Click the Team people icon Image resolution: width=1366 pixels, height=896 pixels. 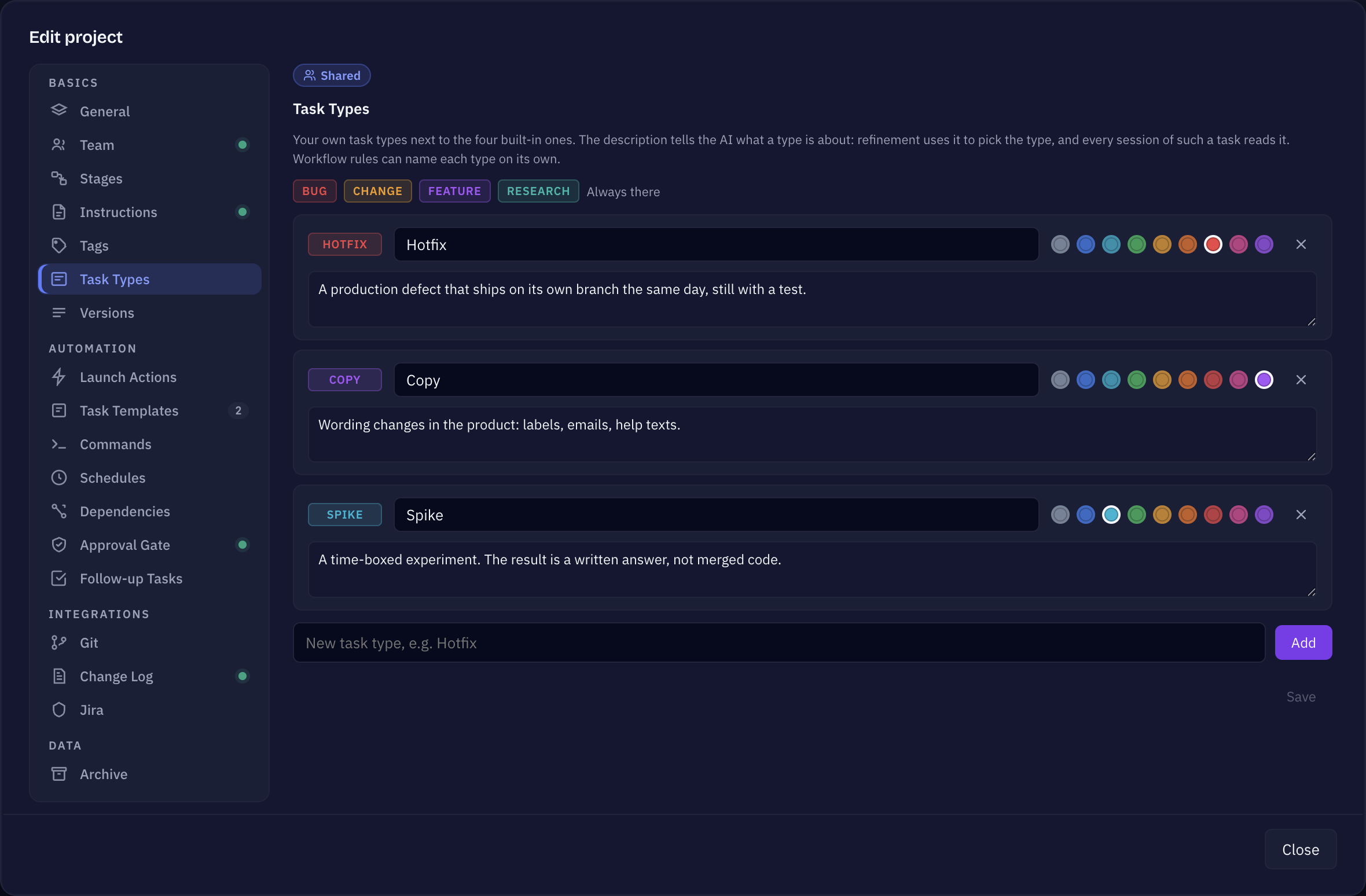click(x=58, y=145)
